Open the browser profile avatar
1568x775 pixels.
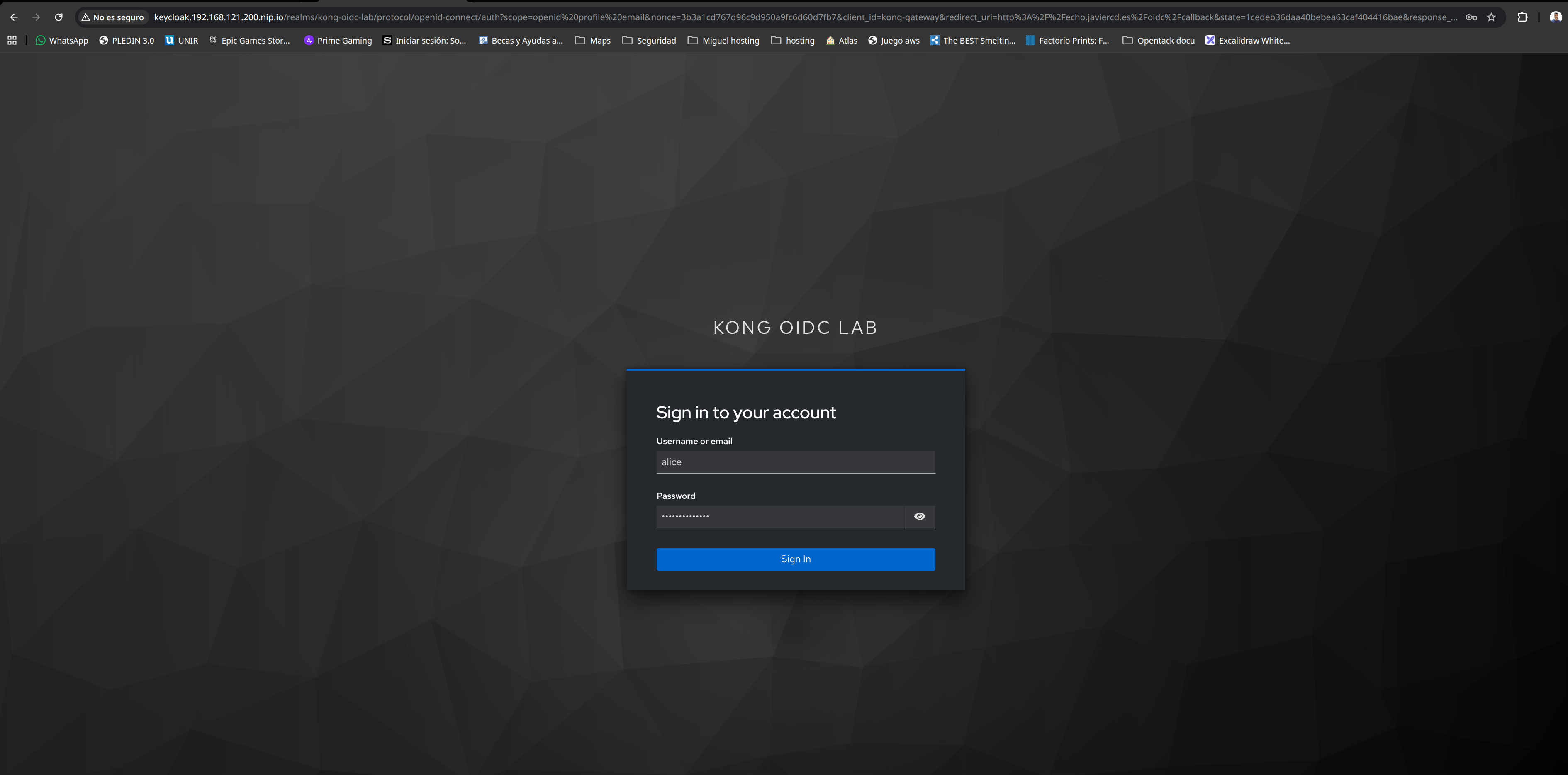coord(1555,17)
